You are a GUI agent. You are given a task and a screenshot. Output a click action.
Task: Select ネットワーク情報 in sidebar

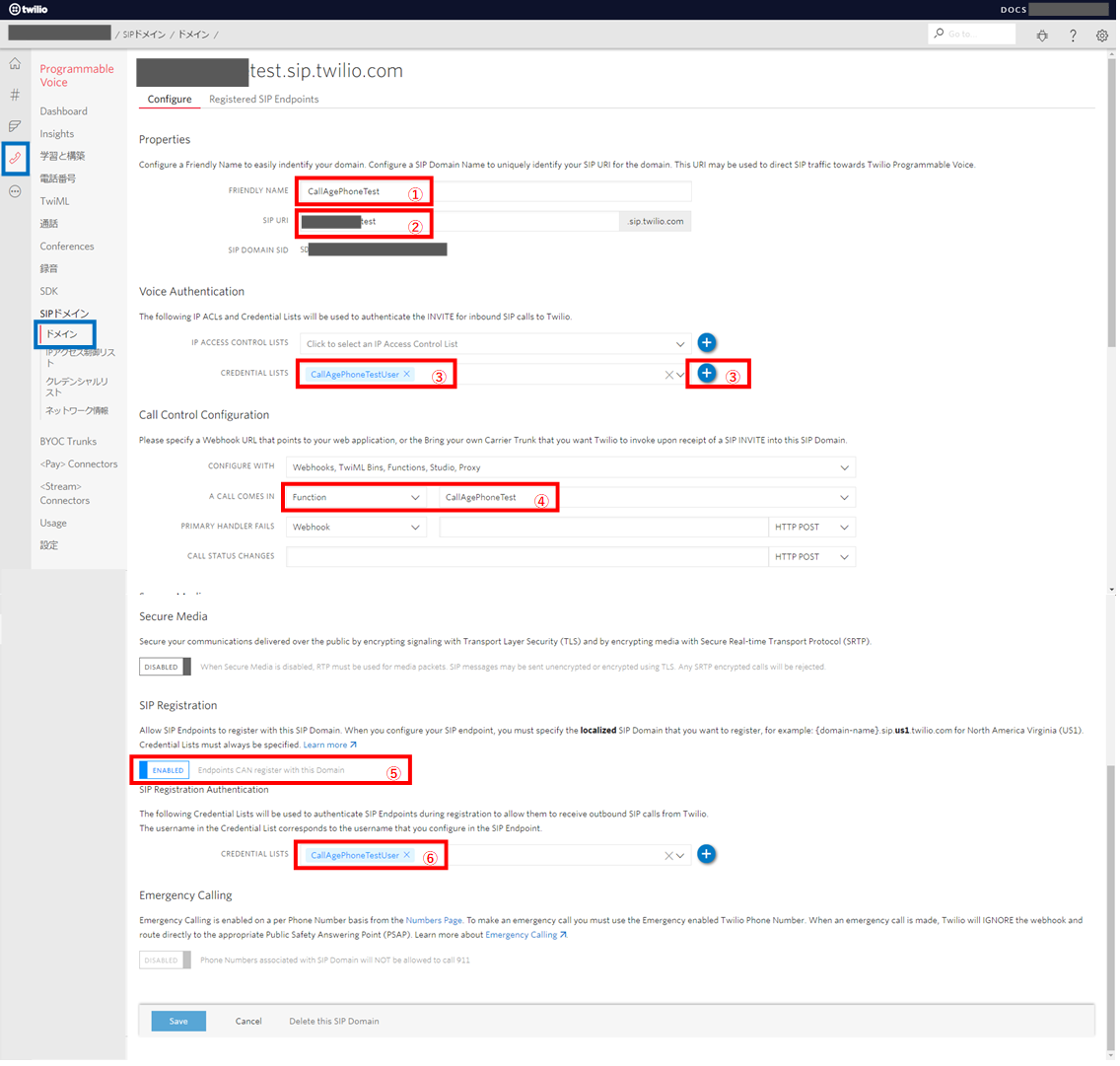[77, 411]
